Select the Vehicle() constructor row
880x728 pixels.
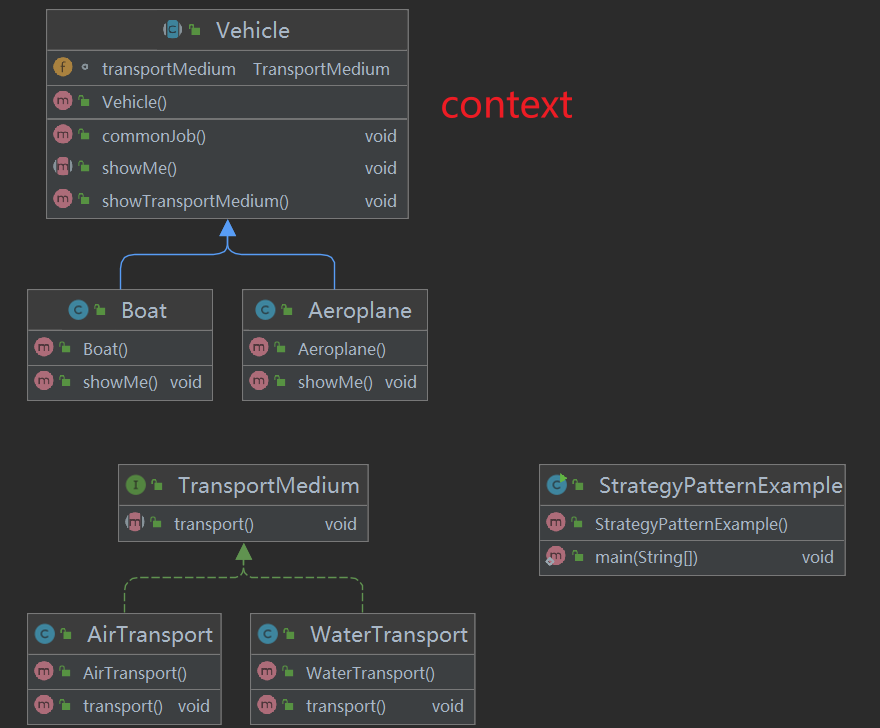coord(227,102)
